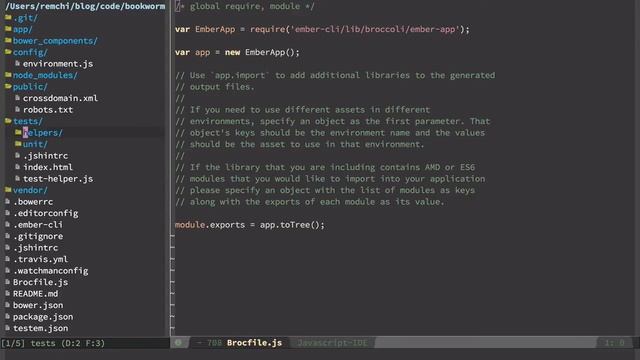Select the config/ directory name

[x=30, y=52]
